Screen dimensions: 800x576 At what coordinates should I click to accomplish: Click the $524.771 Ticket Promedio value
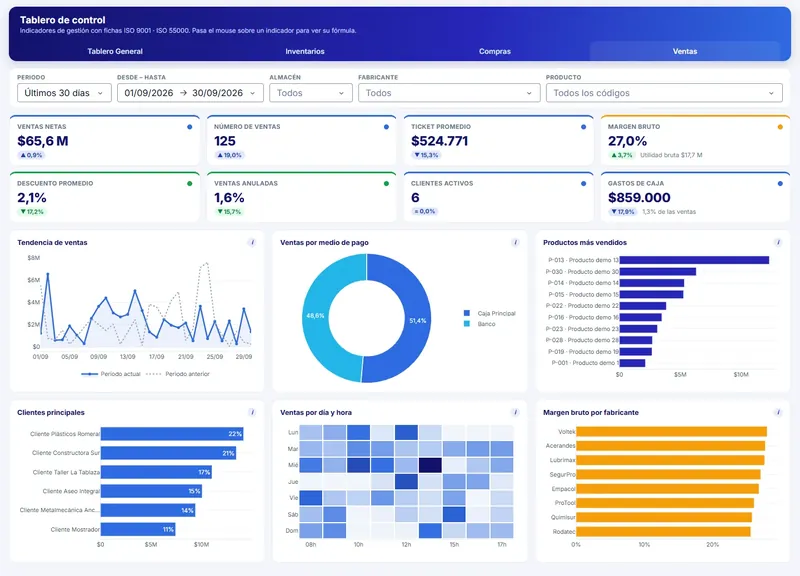click(x=439, y=141)
